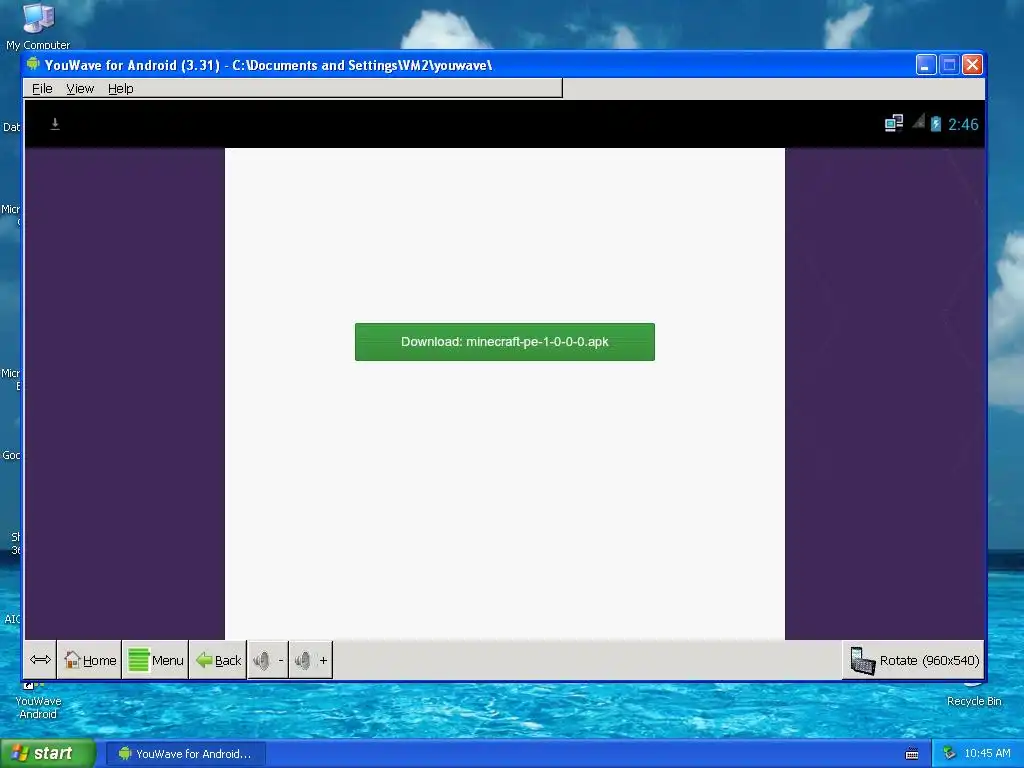This screenshot has height=768, width=1024.
Task: Open the View menu
Action: coord(80,89)
